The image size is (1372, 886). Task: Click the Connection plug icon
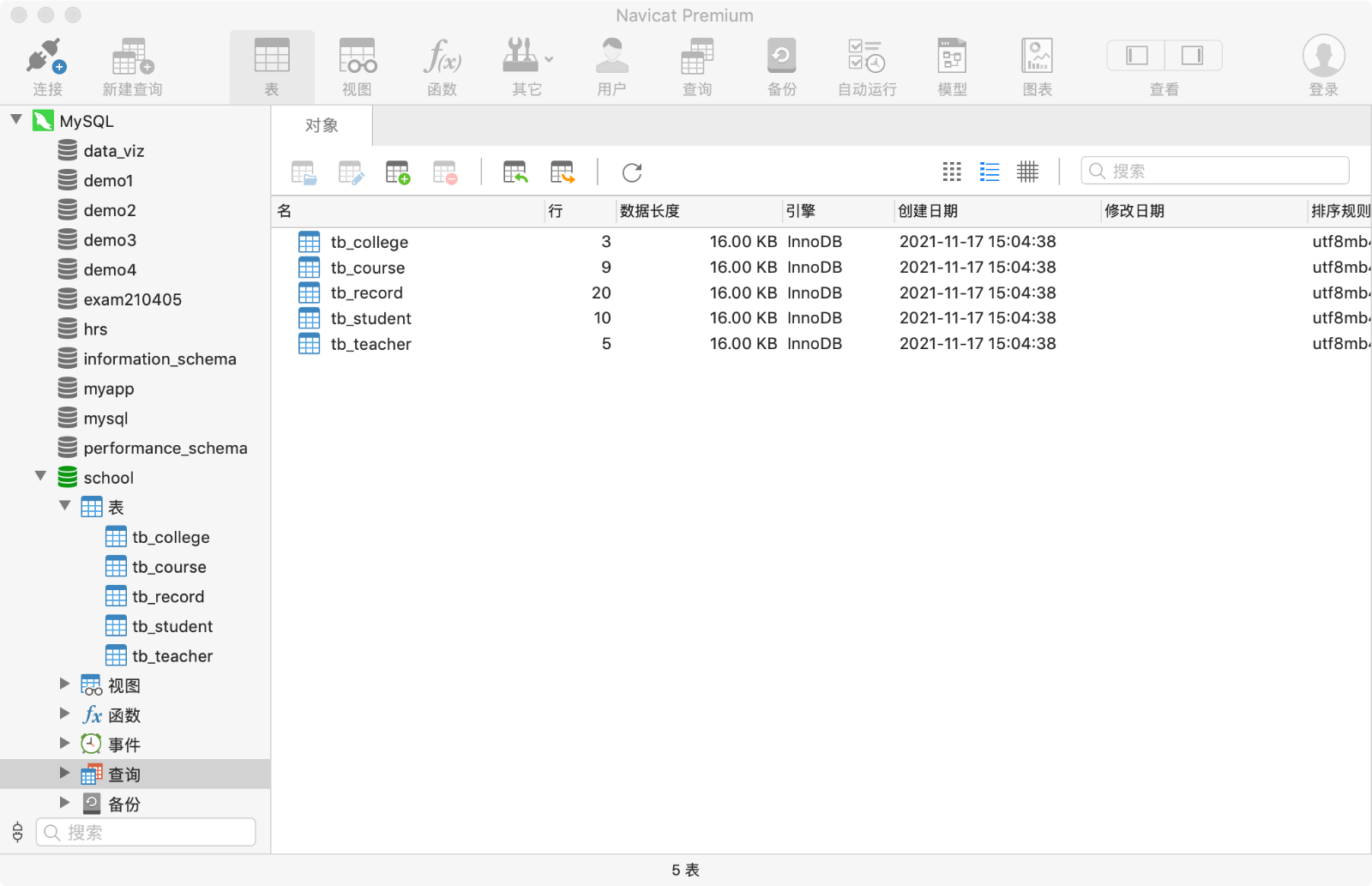[46, 57]
